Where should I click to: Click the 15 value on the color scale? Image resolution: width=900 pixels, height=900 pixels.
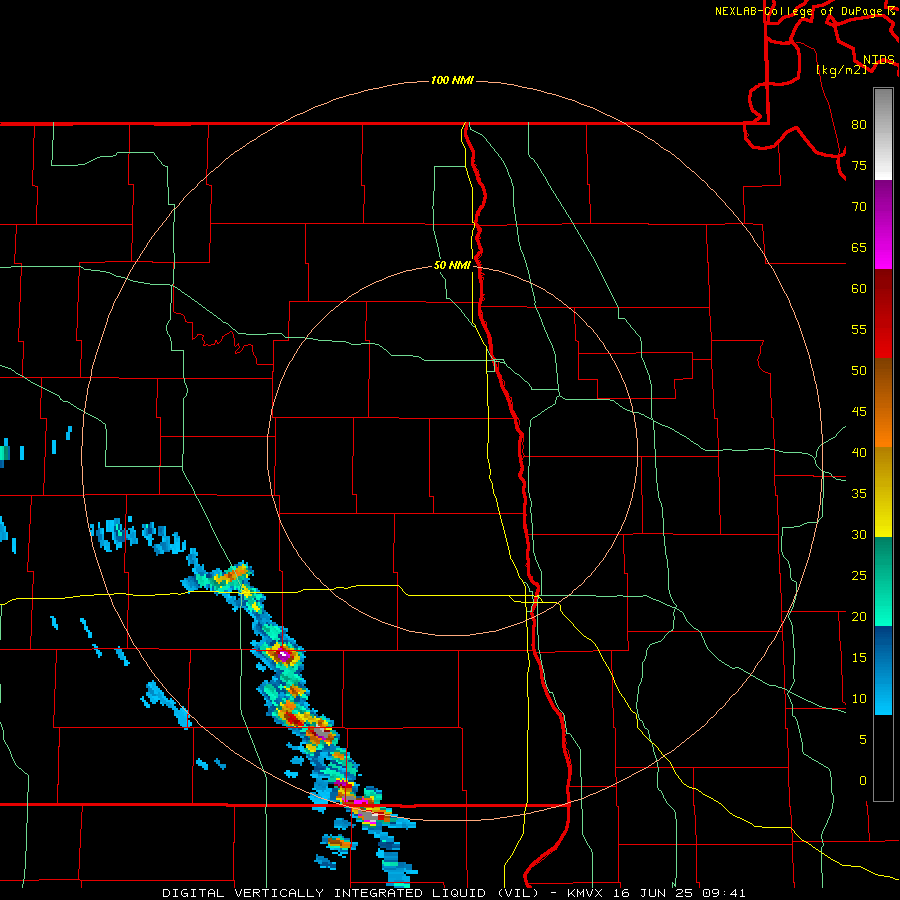tap(859, 658)
